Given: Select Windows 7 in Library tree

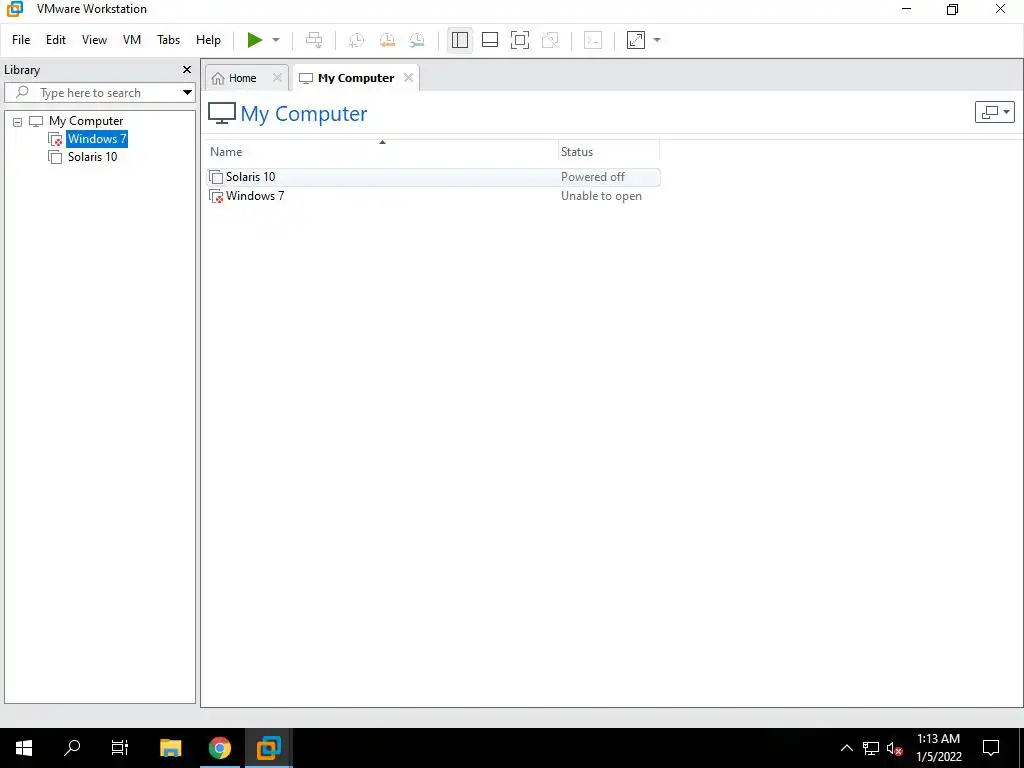Looking at the screenshot, I should tap(97, 138).
